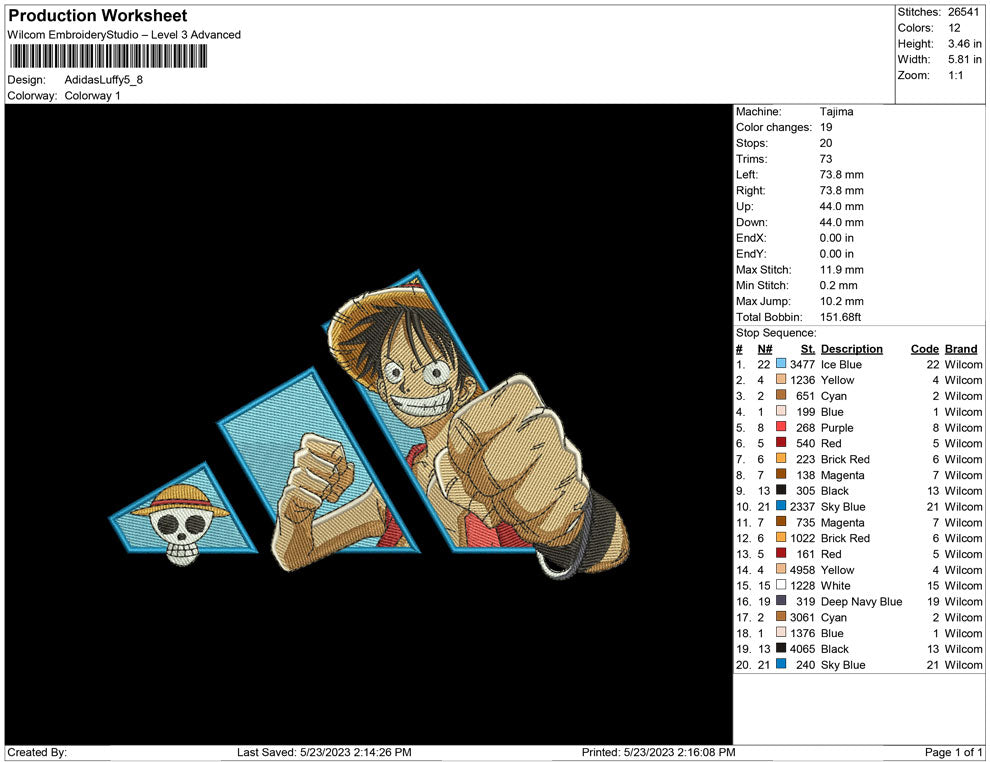Viewport: 990px width, 762px height.
Task: Click the barcode under the worksheet title
Action: 108,57
